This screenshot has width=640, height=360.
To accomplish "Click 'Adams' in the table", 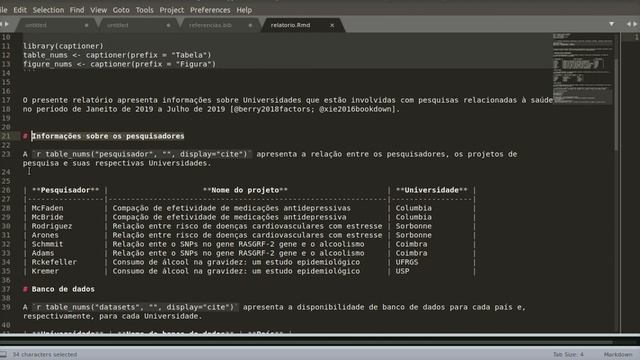I will [x=43, y=253].
